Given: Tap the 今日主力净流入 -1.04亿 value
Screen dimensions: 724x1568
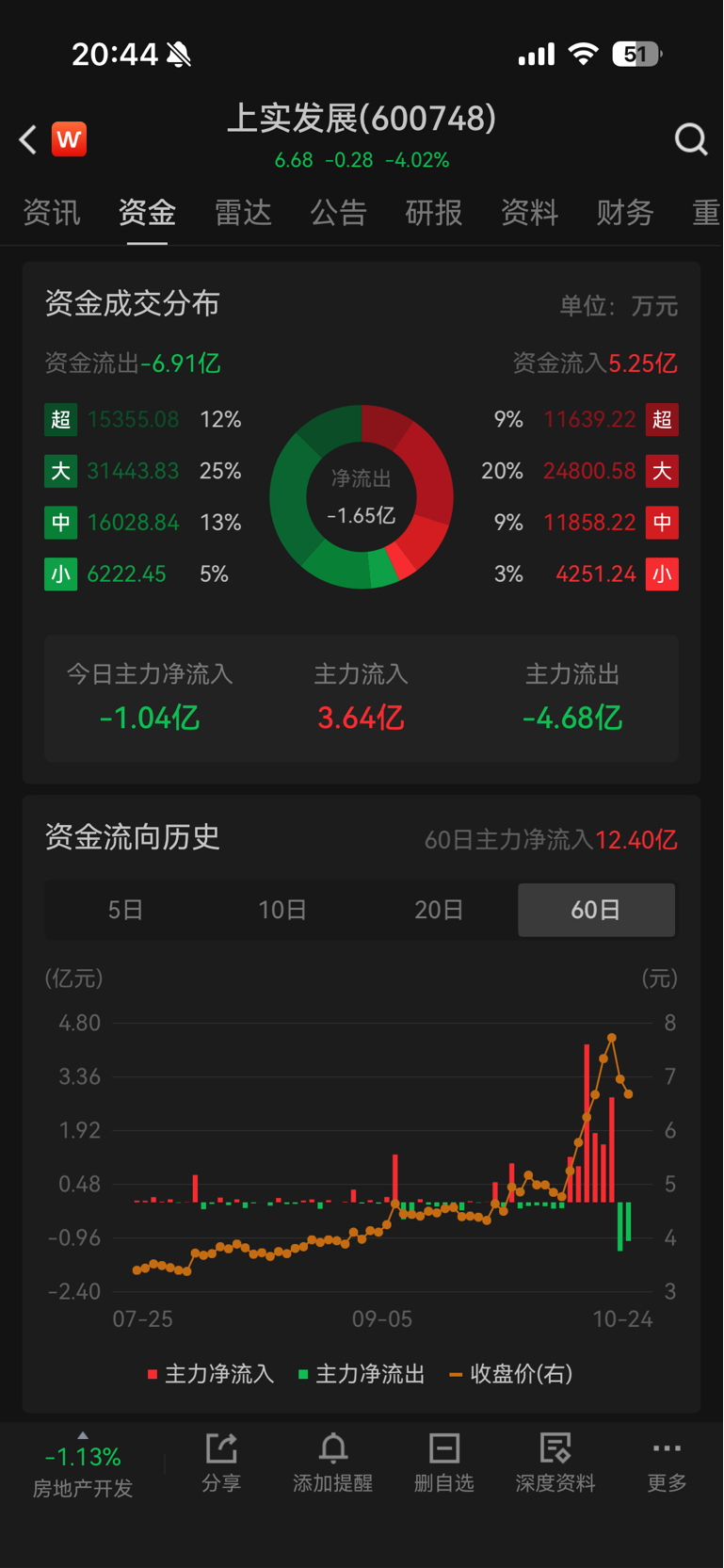Looking at the screenshot, I should coord(150,719).
